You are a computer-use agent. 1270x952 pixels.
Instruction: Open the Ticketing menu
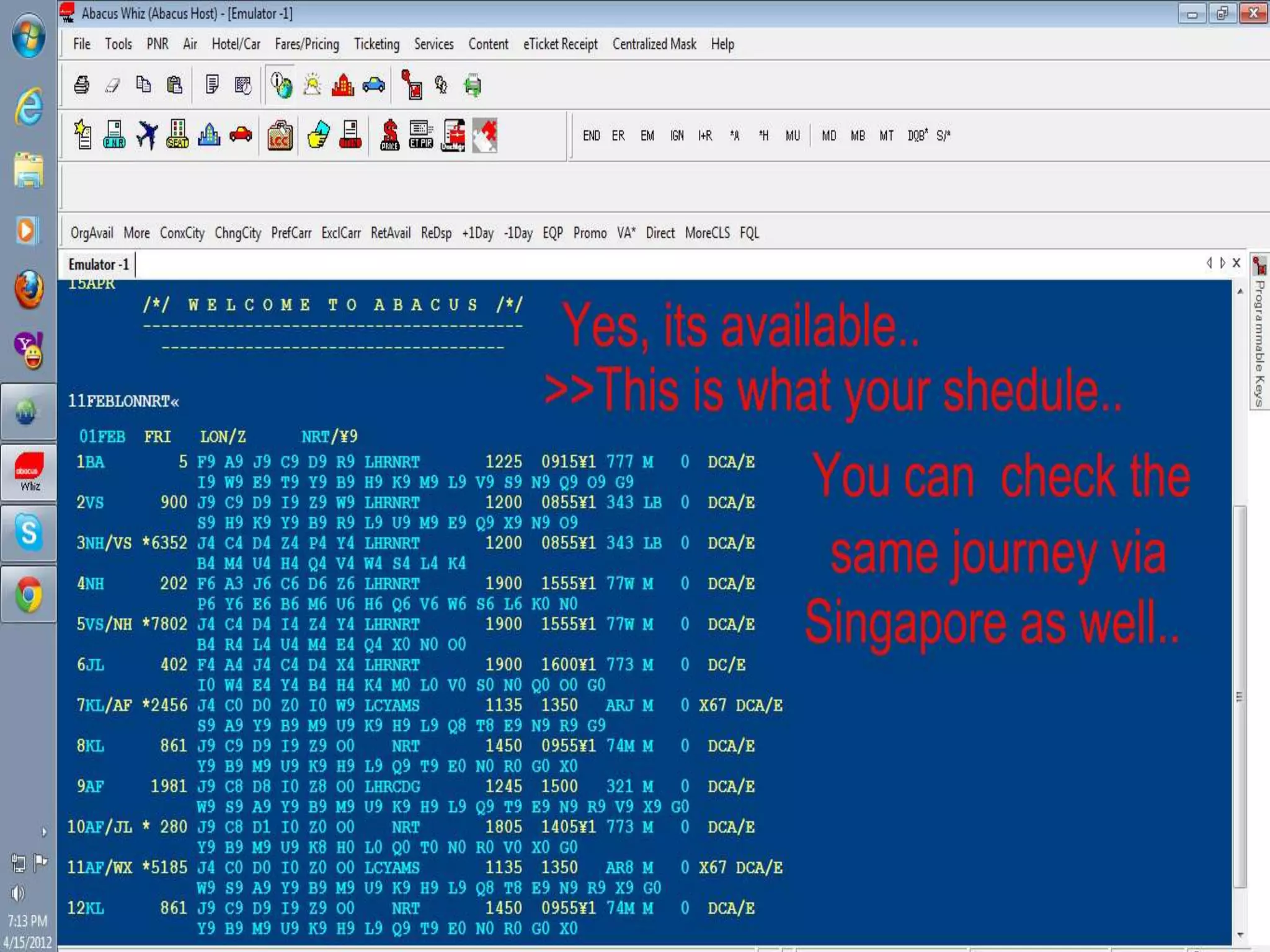(x=376, y=44)
